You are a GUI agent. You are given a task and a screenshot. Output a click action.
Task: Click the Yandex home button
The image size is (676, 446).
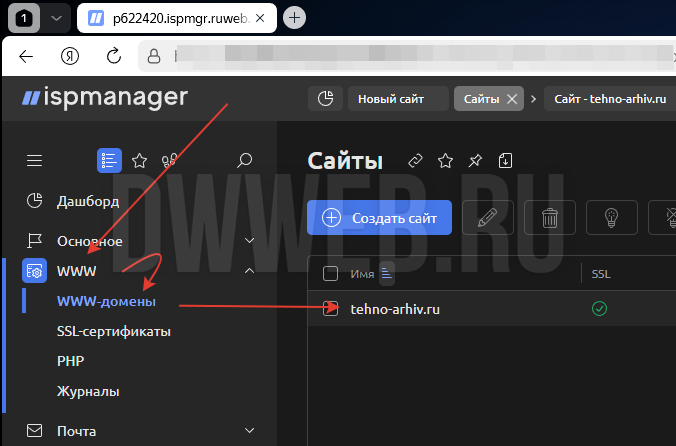pyautogui.click(x=70, y=56)
